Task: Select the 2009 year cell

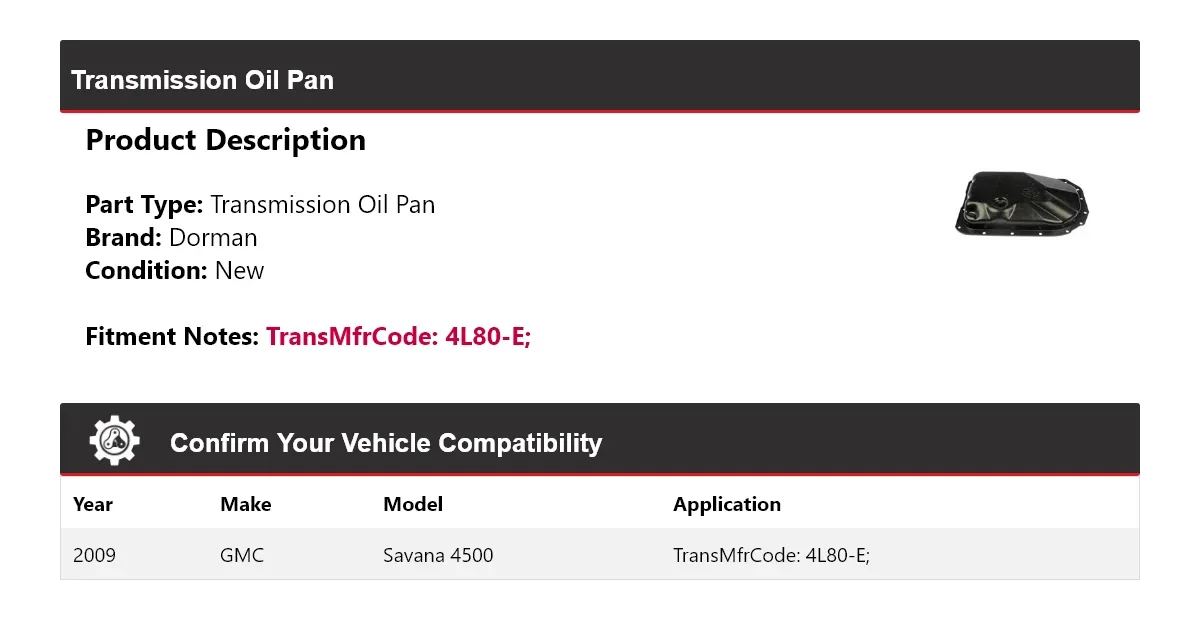Action: [x=94, y=554]
